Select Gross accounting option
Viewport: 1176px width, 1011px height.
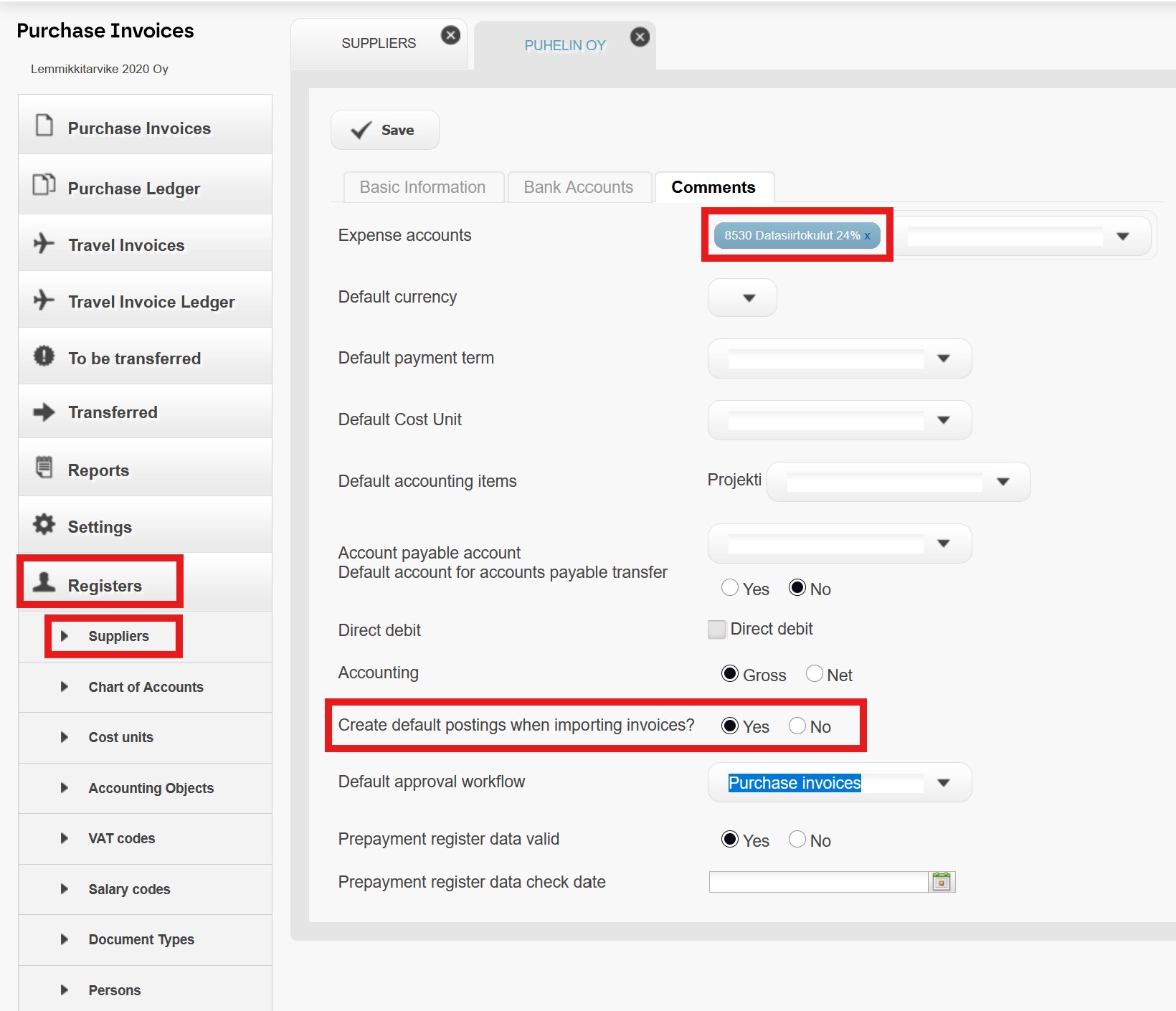click(730, 673)
